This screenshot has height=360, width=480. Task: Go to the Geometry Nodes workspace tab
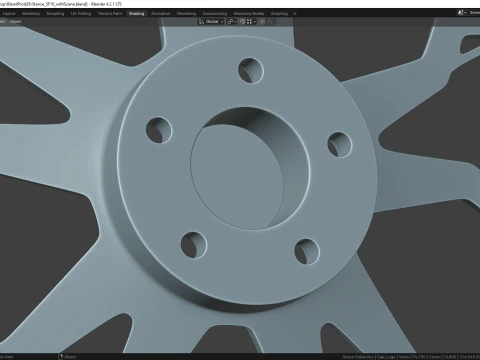(249, 13)
